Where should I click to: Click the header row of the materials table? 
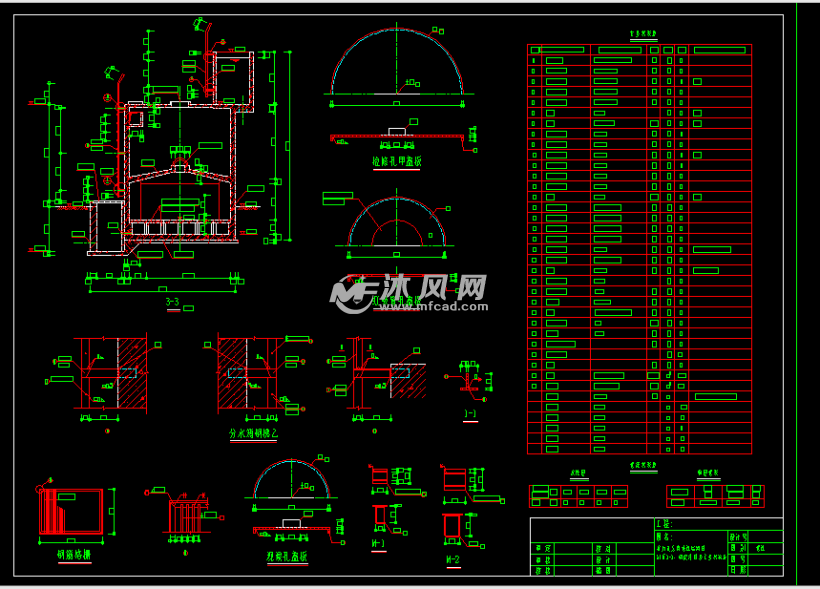[x=639, y=49]
